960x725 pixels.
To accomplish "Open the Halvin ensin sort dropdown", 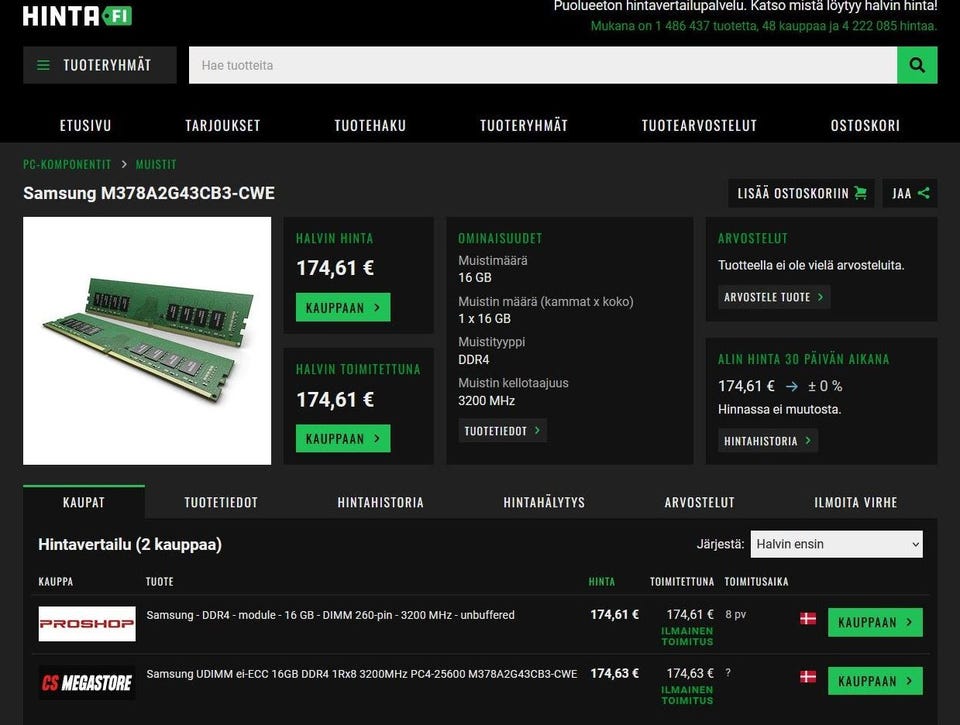I will coord(836,544).
